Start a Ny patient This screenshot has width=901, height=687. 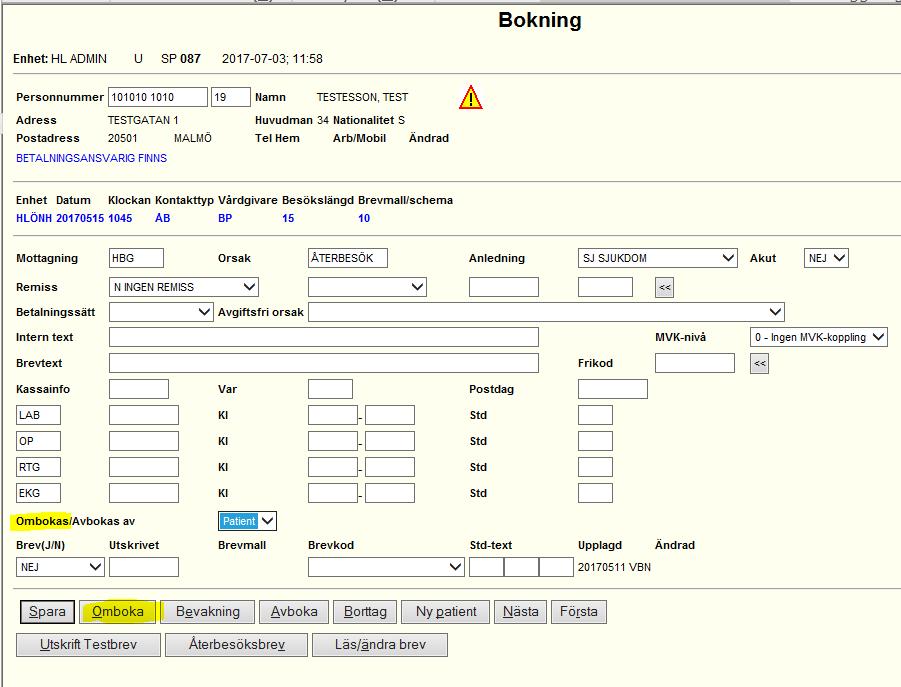pos(446,612)
